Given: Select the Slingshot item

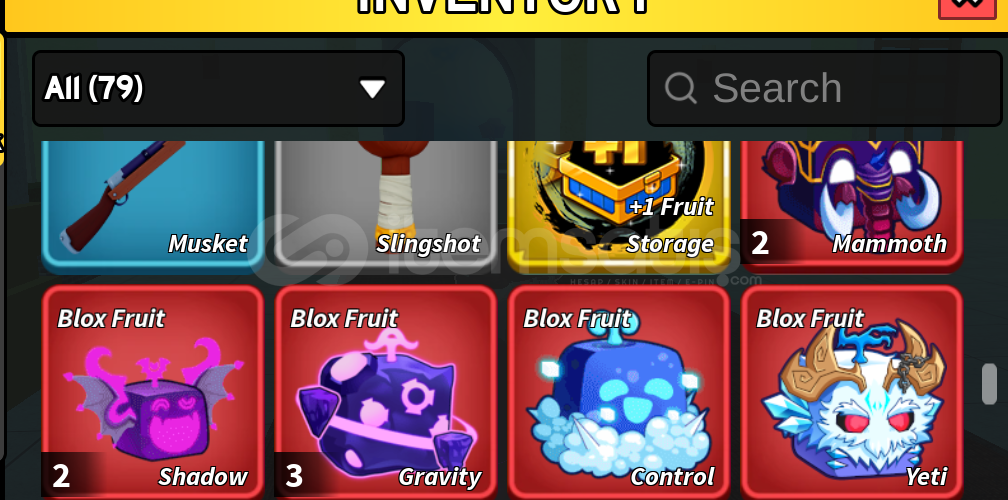Looking at the screenshot, I should tap(386, 206).
